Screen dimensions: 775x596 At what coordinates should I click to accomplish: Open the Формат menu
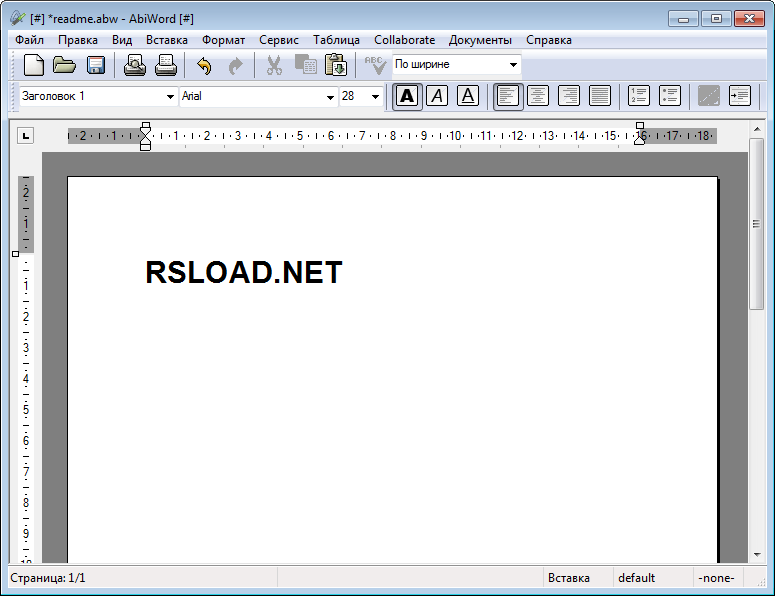pos(223,40)
